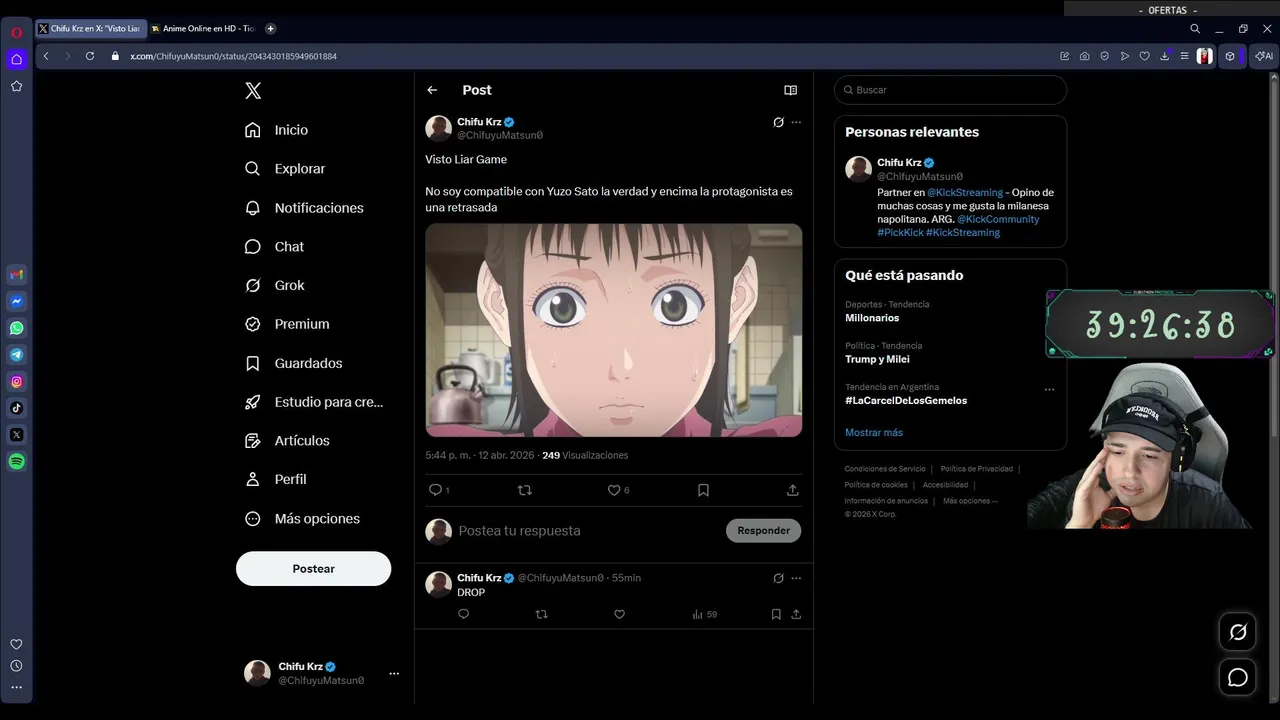Open WhatsApp in Opera sidebar
This screenshot has width=1280, height=720.
coord(17,328)
